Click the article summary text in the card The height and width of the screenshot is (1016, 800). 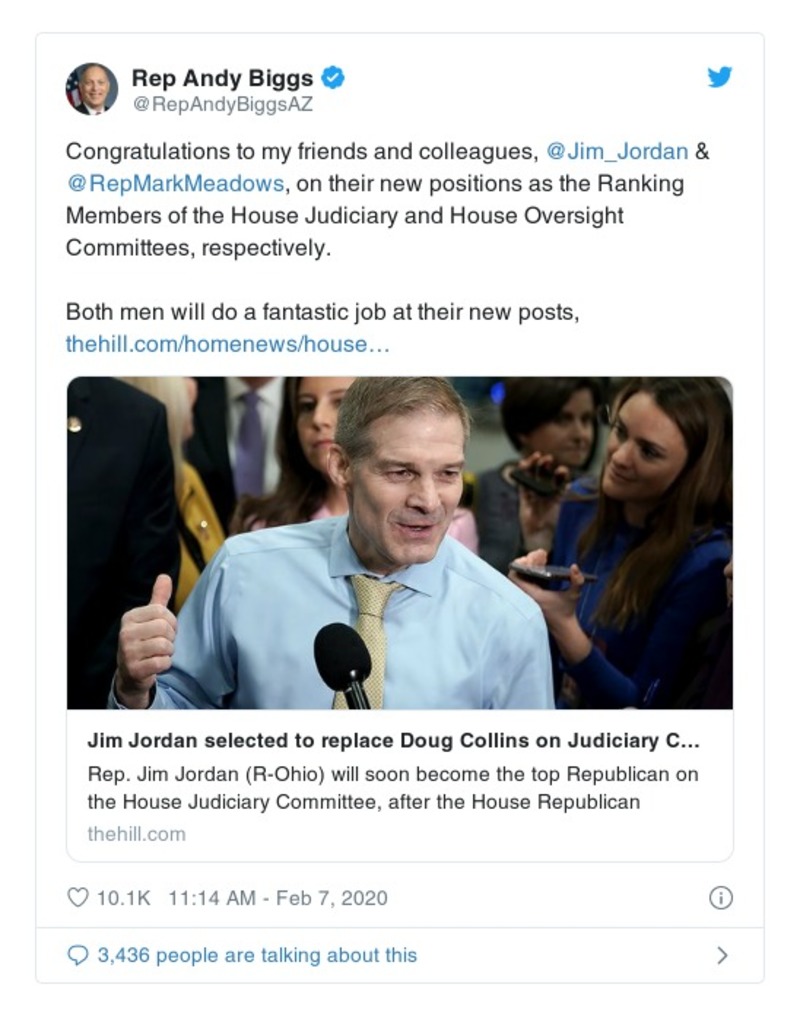pos(392,788)
